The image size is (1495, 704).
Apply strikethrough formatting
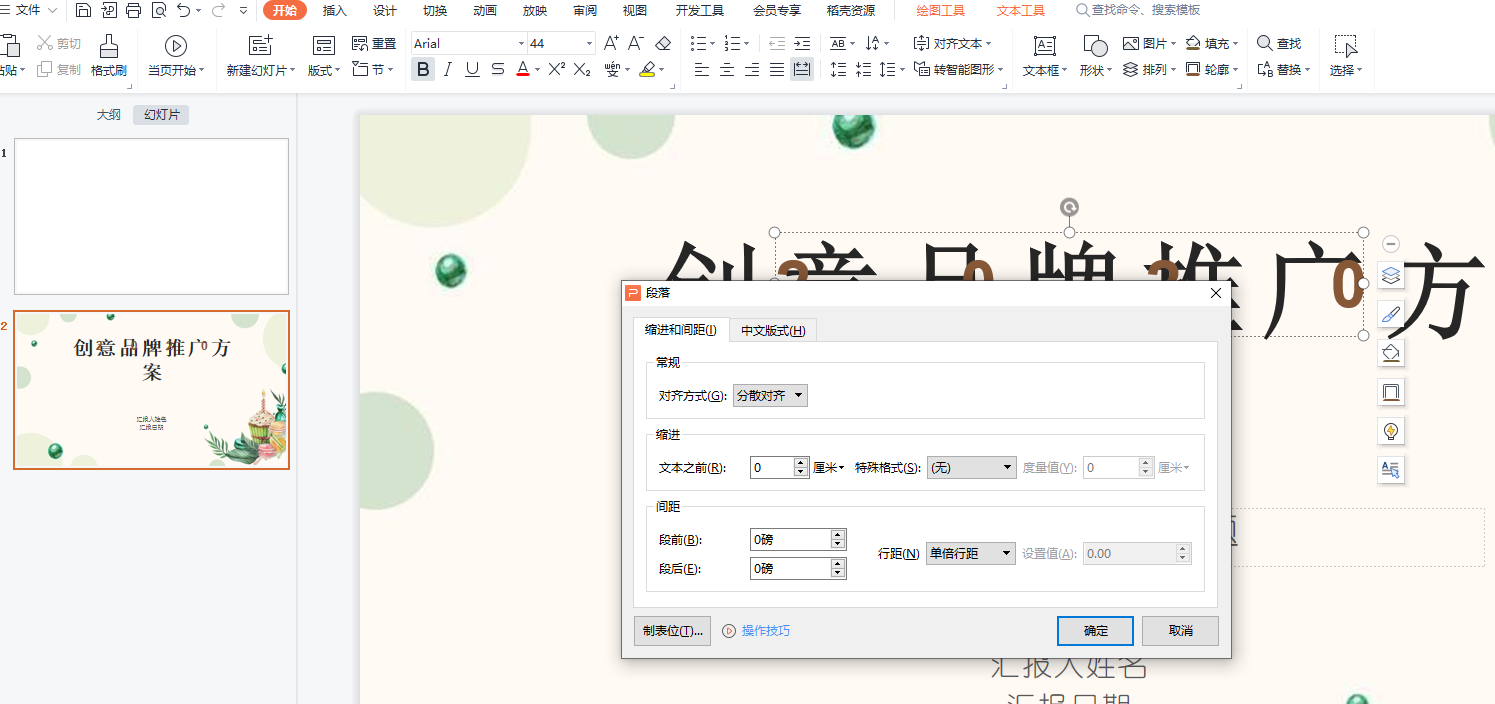click(x=498, y=69)
